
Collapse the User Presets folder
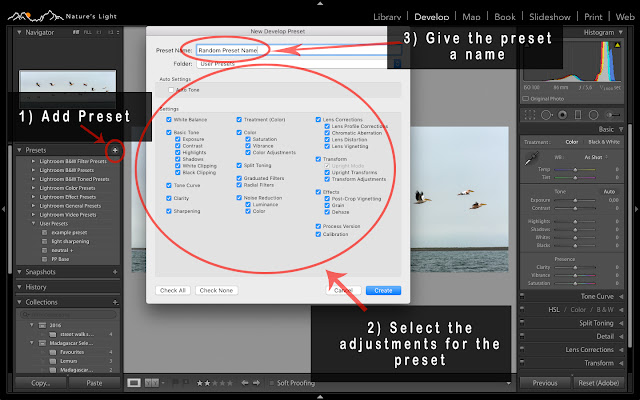[33, 224]
